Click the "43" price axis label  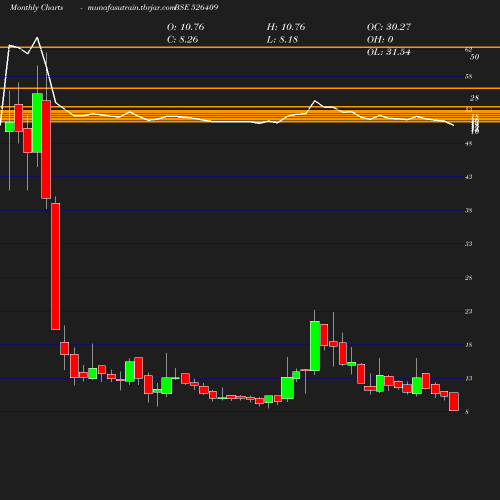469,177
